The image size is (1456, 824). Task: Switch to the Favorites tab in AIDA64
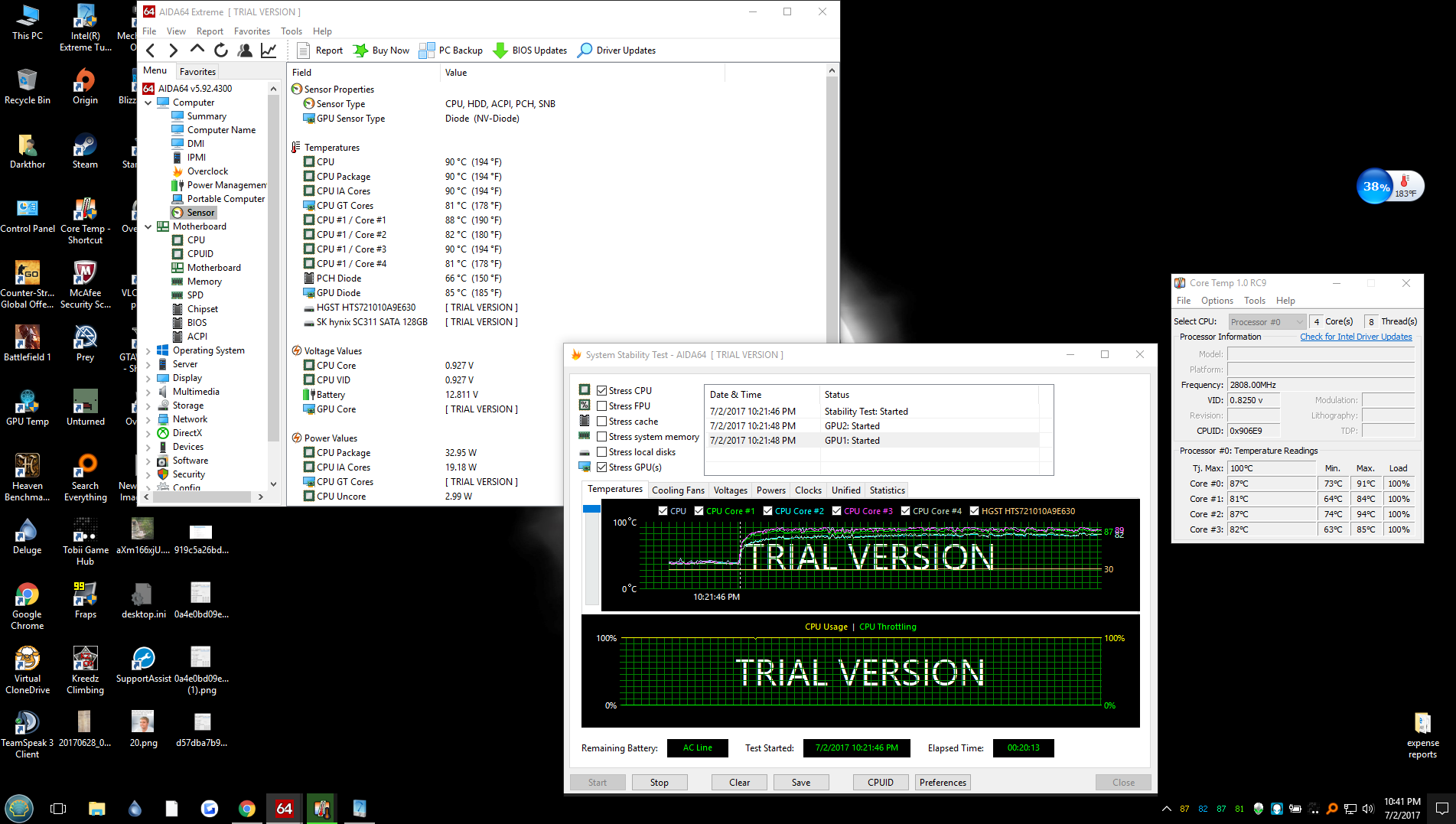[x=197, y=71]
